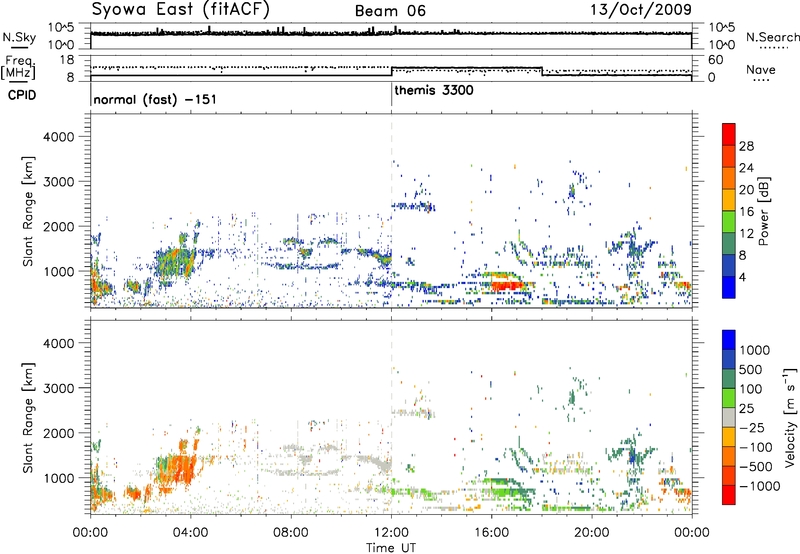Click the '-500' value on Velocity colorbar
Screen dimensions: 800x554
pos(756,466)
